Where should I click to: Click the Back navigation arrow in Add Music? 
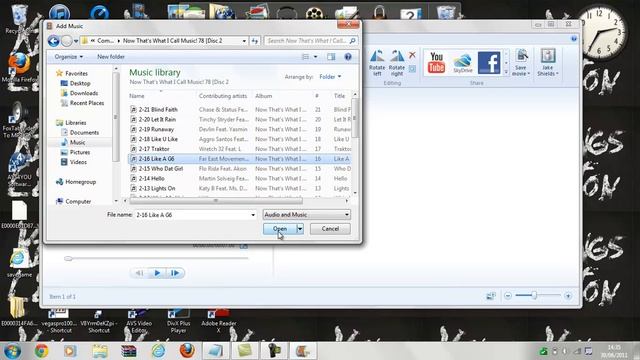53,41
